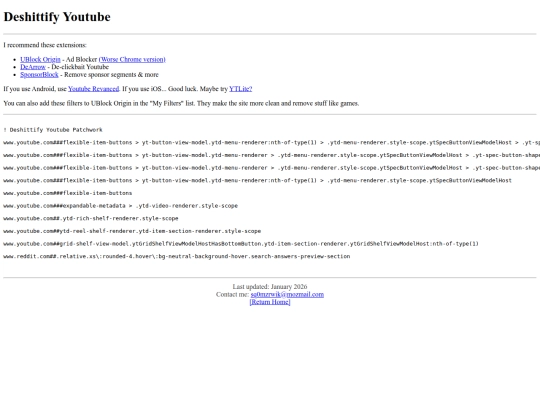Click the '- Ad Blocker' description text
Viewport: 540px width, 405px height.
pos(80,59)
